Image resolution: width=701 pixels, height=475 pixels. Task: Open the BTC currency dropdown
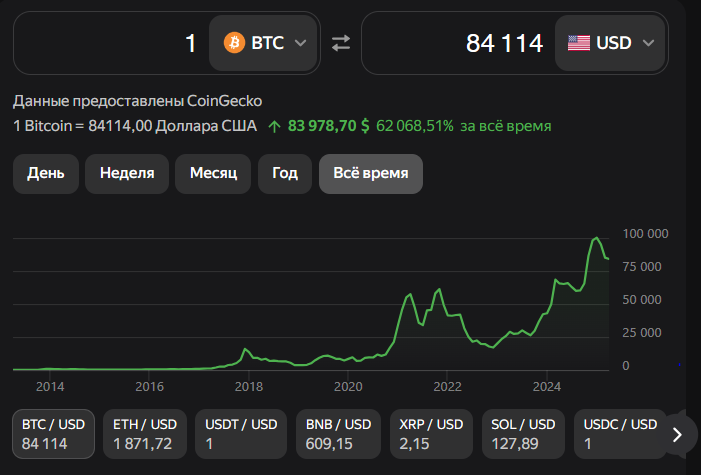(x=264, y=43)
